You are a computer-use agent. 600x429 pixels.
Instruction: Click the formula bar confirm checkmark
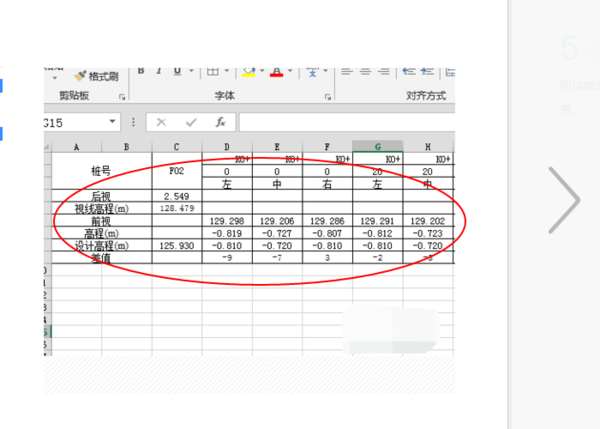pyautogui.click(x=191, y=122)
